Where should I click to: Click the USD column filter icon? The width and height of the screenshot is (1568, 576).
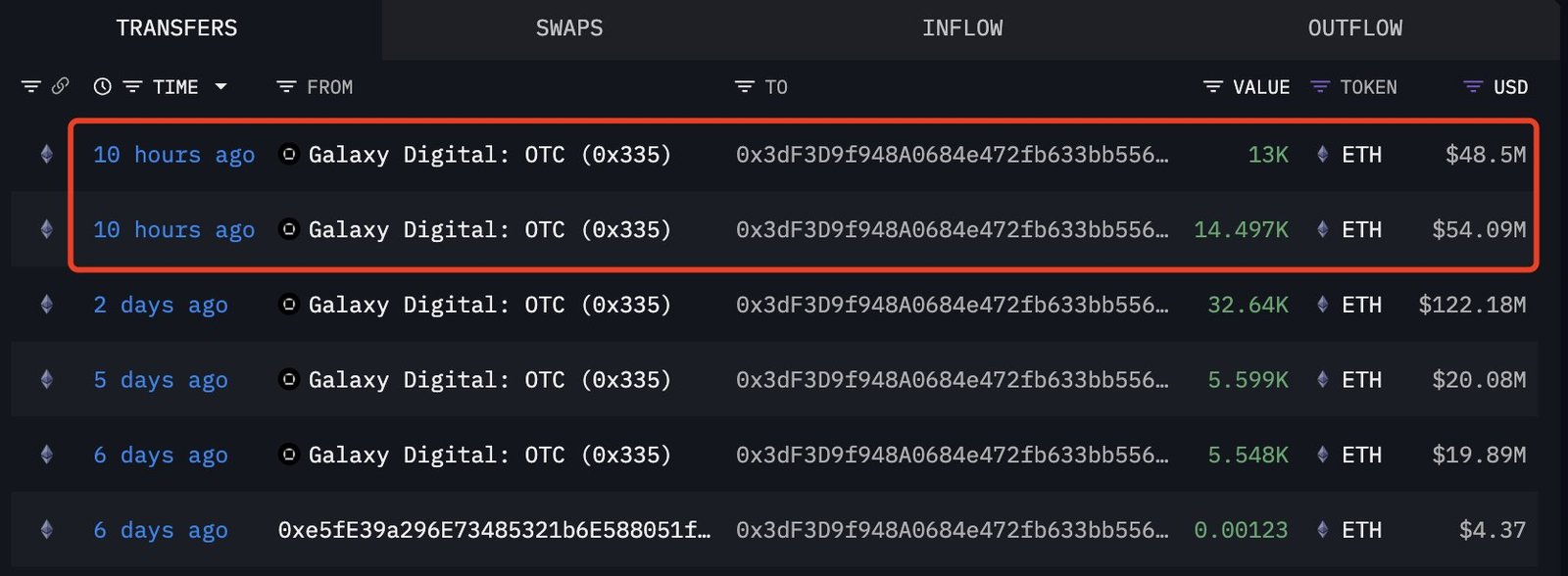[x=1472, y=87]
